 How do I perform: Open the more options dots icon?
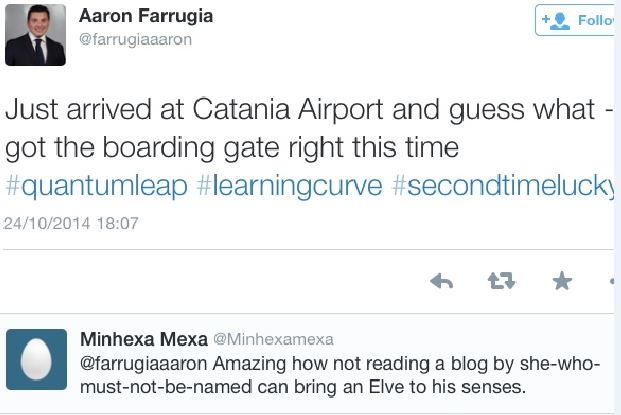click(x=614, y=282)
